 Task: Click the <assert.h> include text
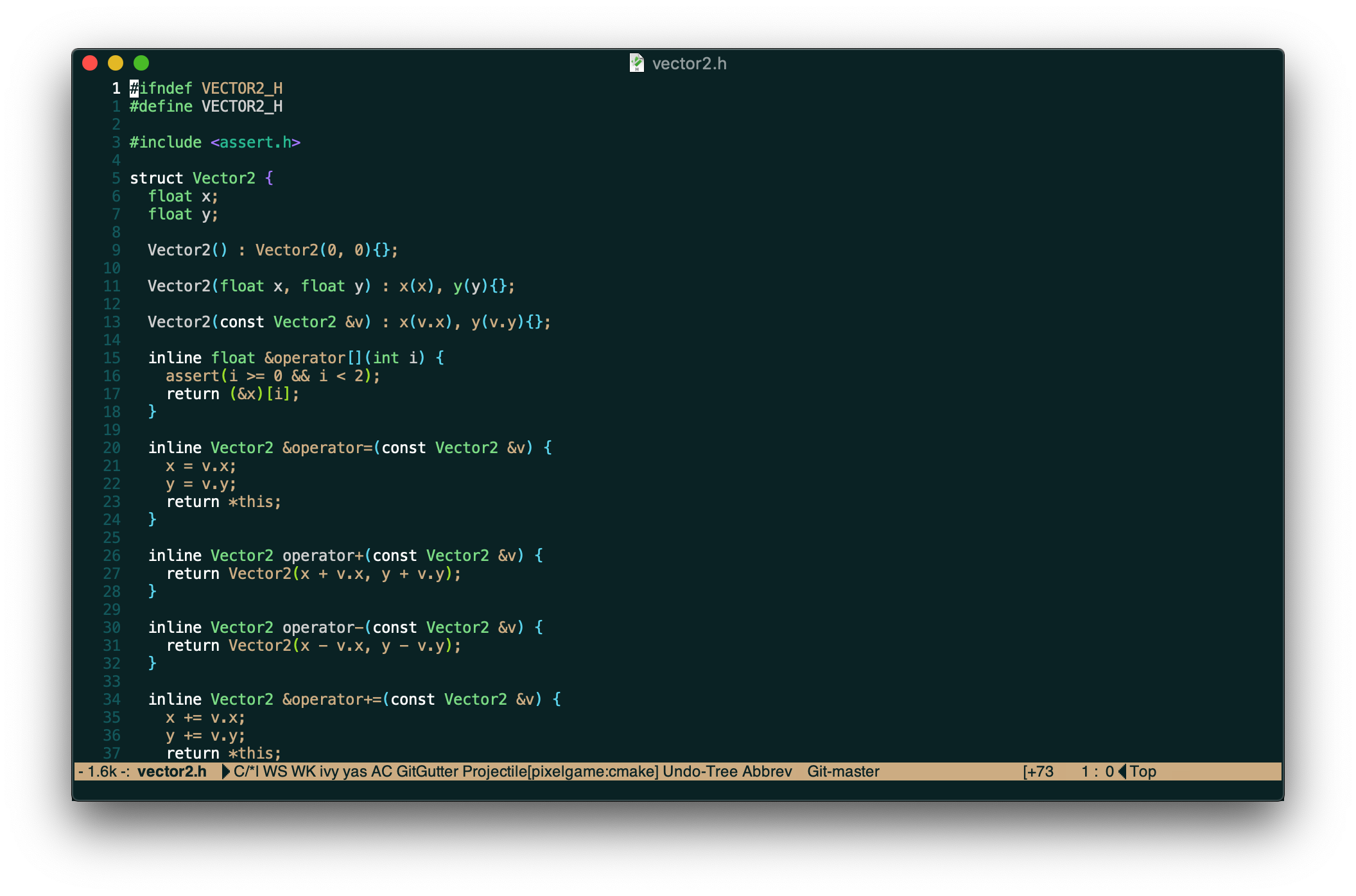(x=256, y=142)
